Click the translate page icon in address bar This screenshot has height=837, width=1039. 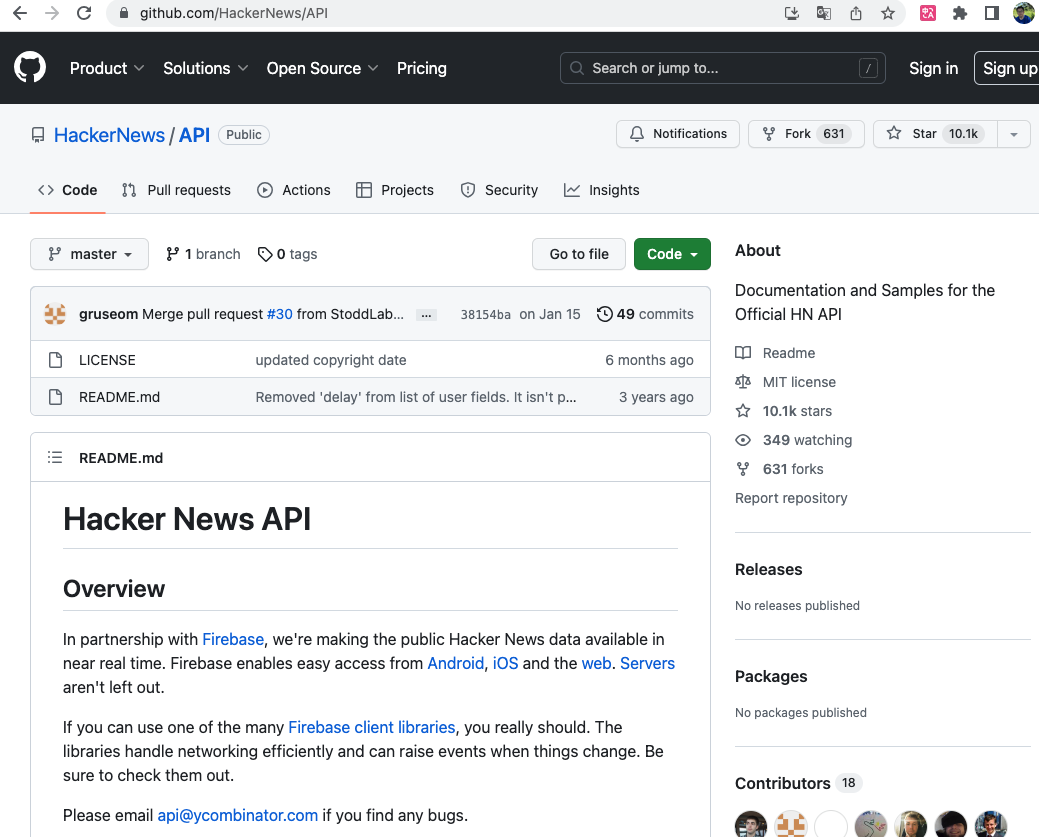click(824, 13)
